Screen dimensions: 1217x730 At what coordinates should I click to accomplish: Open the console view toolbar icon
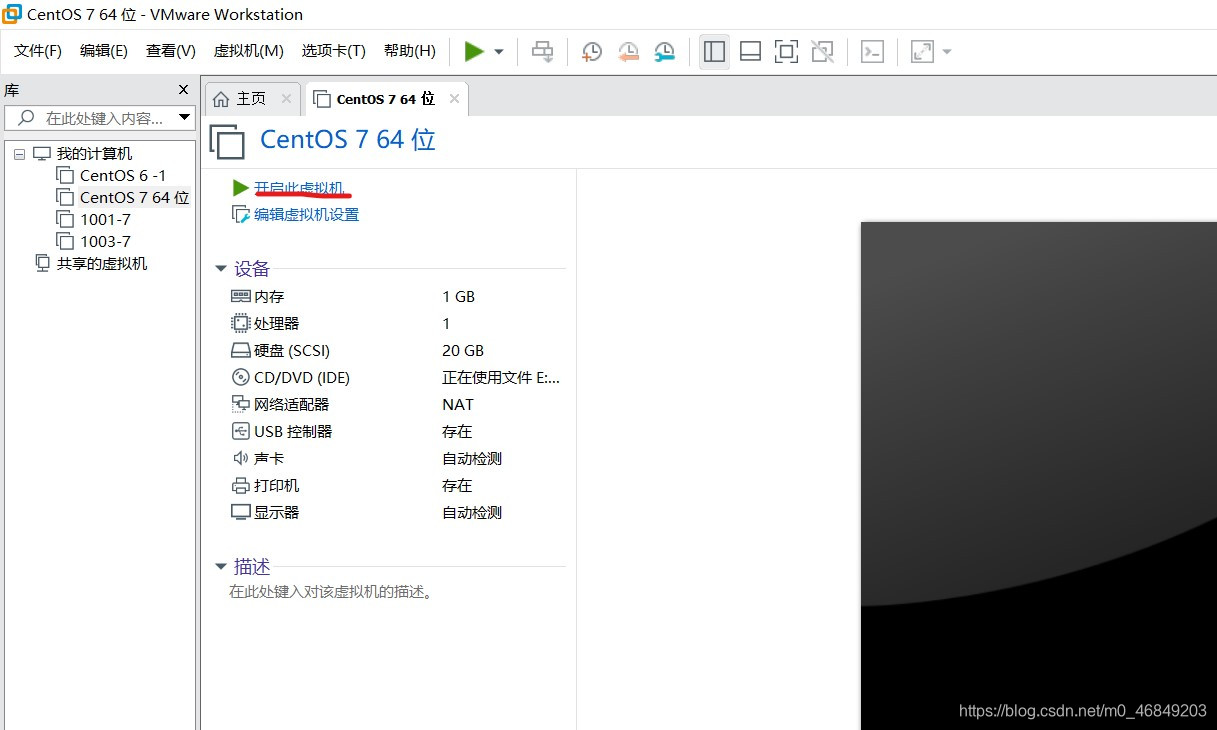[x=872, y=51]
